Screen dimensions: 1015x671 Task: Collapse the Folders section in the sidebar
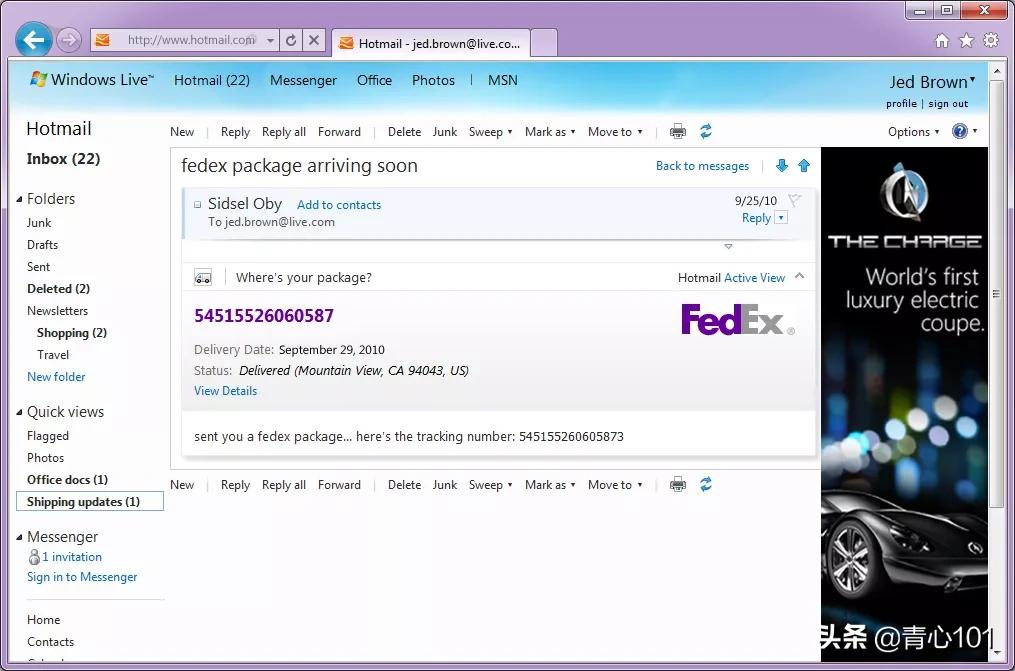pyautogui.click(x=19, y=199)
